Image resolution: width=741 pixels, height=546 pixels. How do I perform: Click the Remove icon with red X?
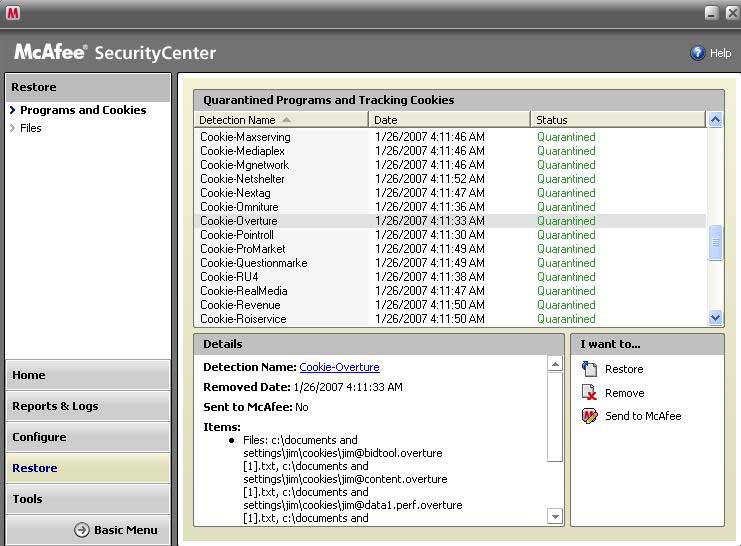pyautogui.click(x=589, y=392)
